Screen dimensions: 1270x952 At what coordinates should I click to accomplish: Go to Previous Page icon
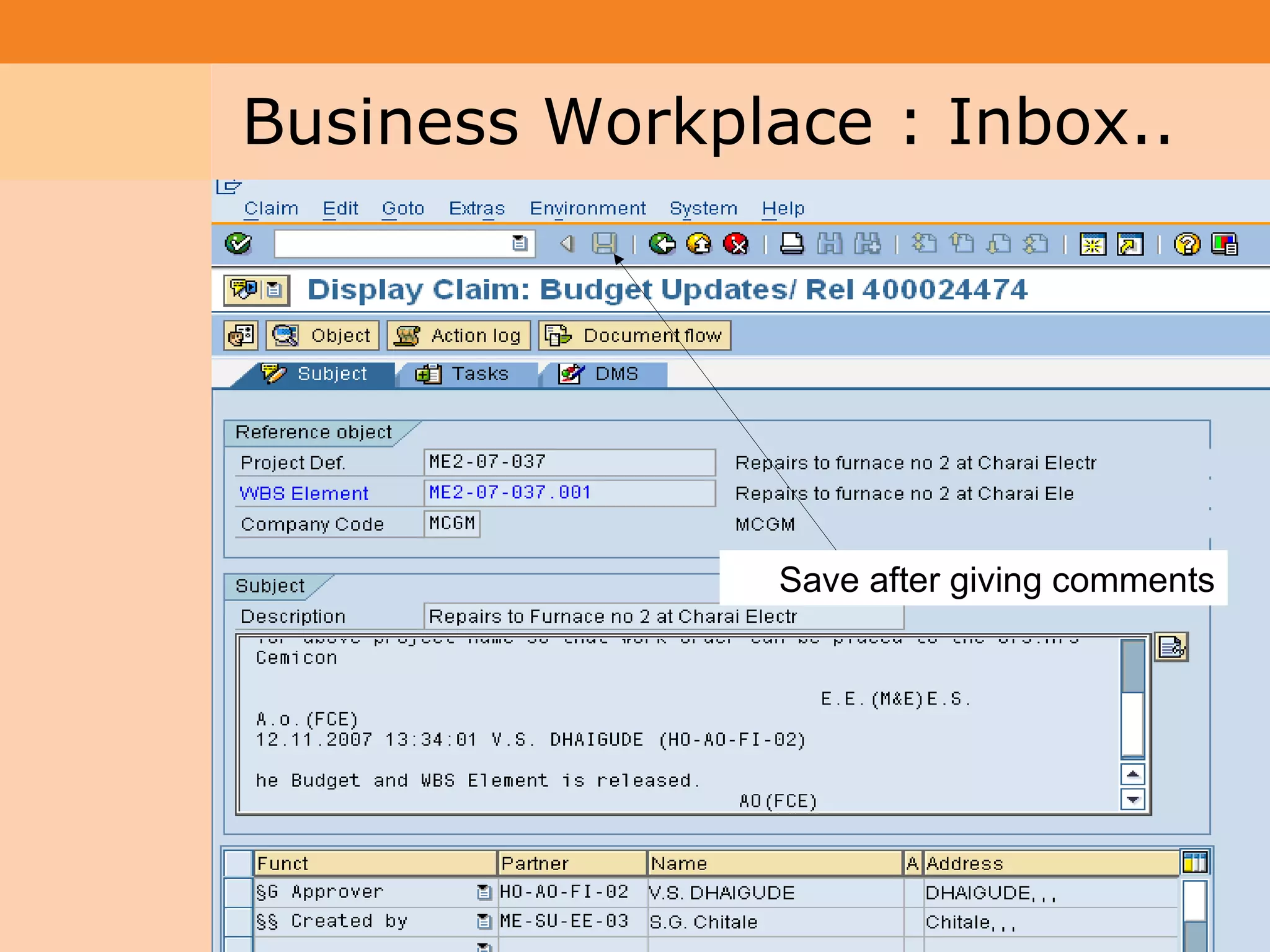tap(962, 244)
